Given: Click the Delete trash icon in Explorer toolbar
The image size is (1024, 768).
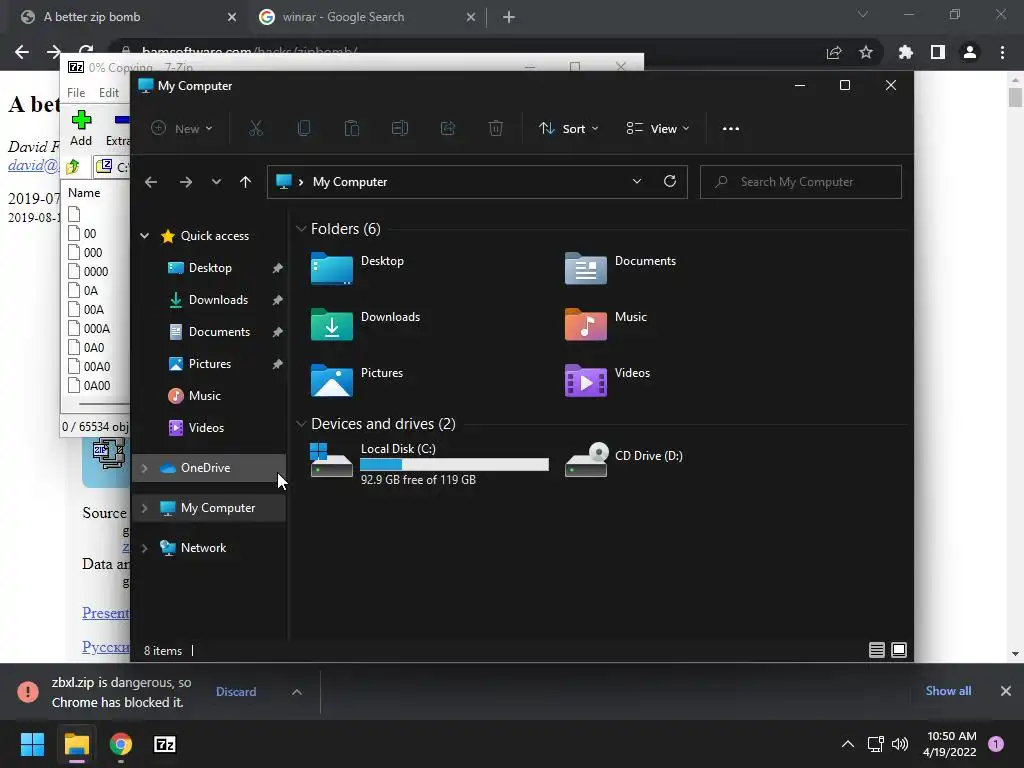Looking at the screenshot, I should (x=496, y=129).
